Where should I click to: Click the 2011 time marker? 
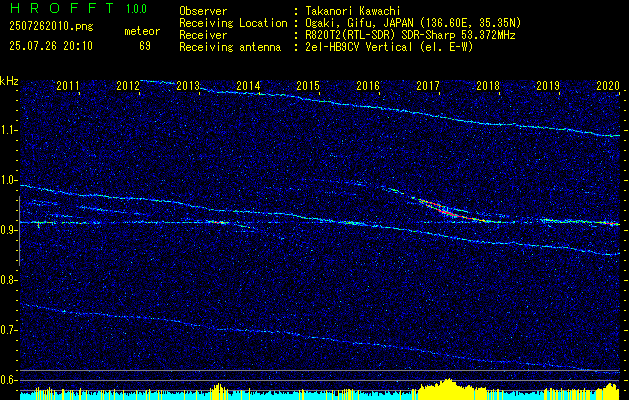click(68, 86)
